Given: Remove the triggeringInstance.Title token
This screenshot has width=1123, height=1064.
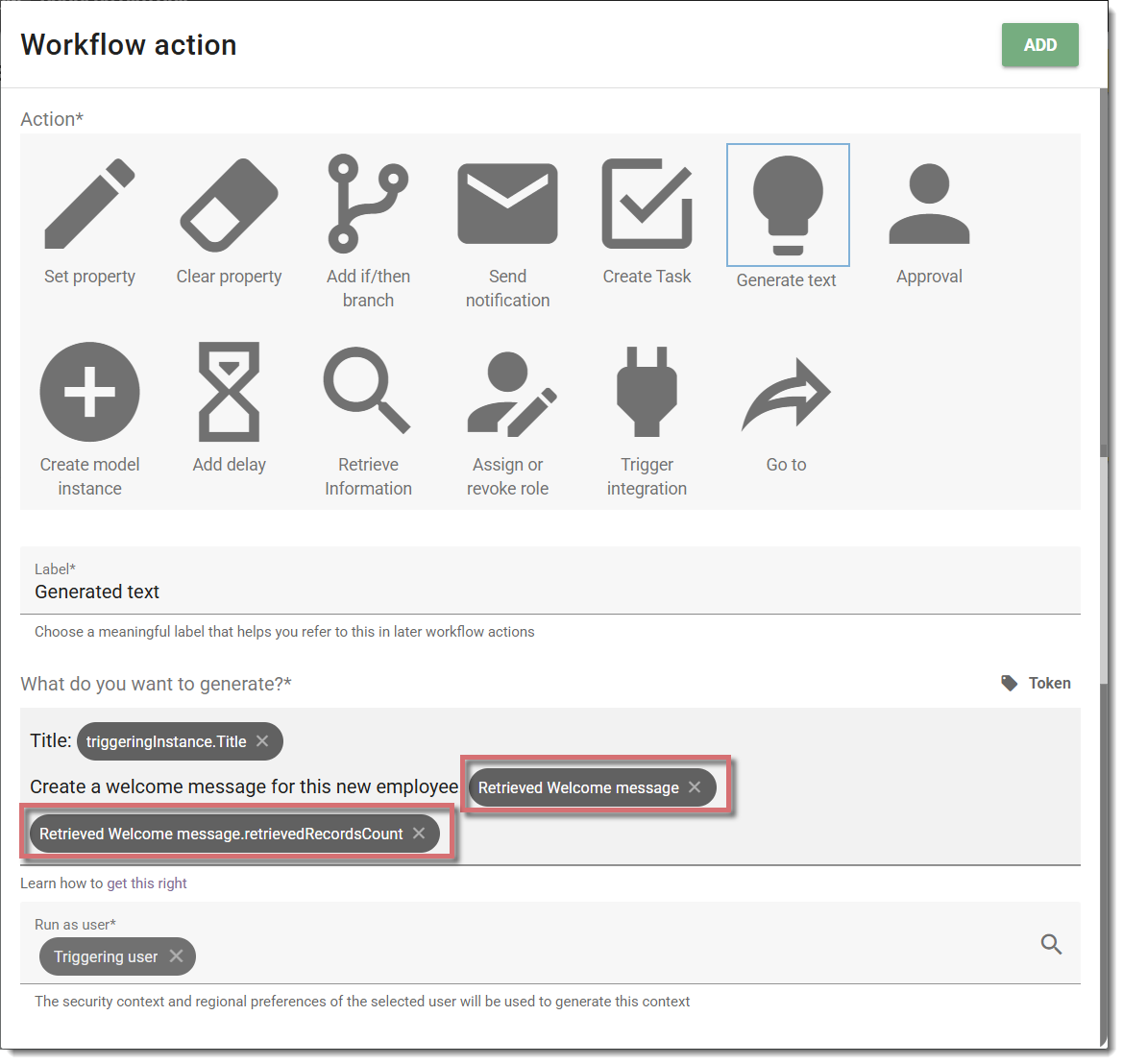Looking at the screenshot, I should click(263, 741).
